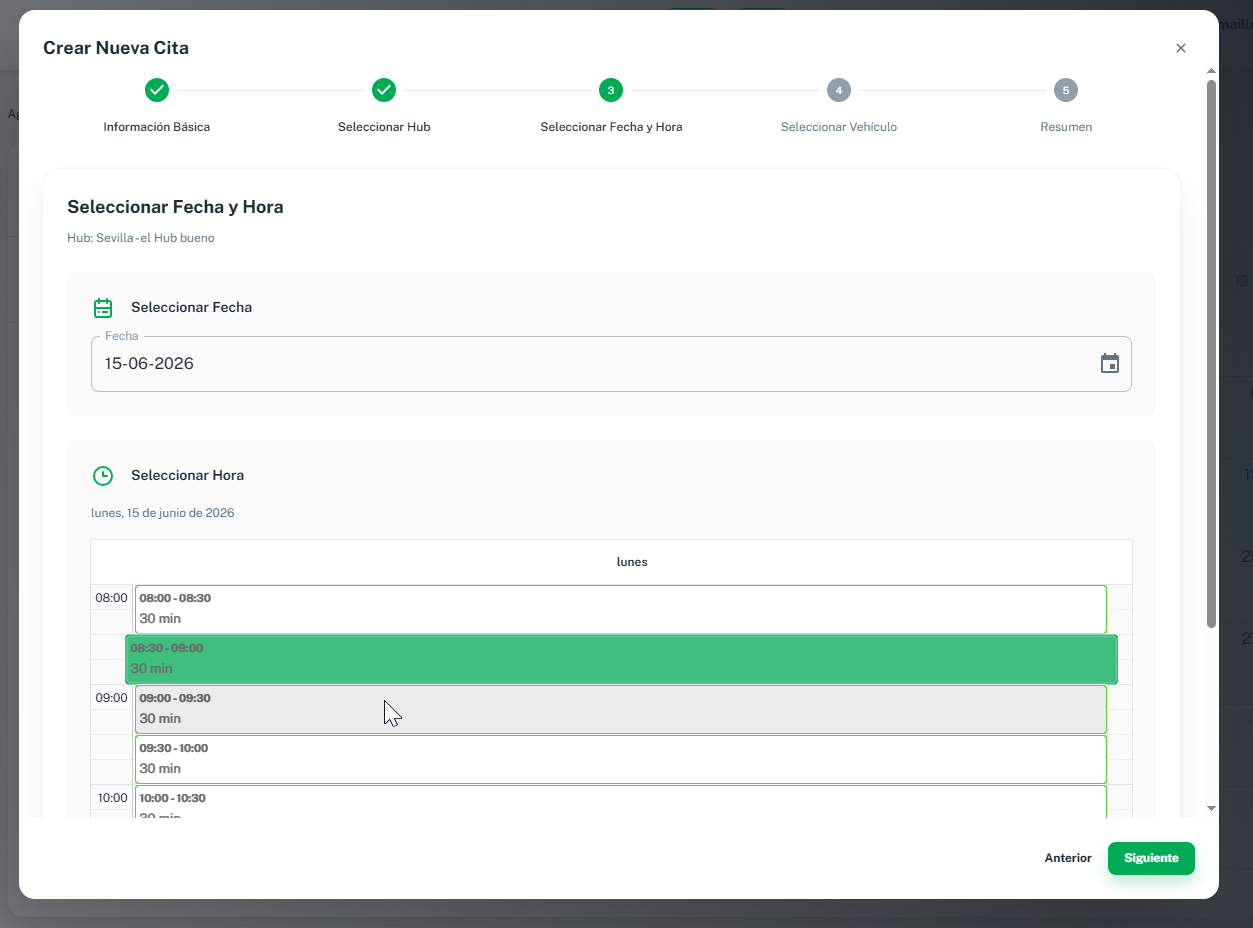This screenshot has height=928, width=1253.
Task: Select the 08:30 - 09:00 time slot
Action: pos(621,659)
